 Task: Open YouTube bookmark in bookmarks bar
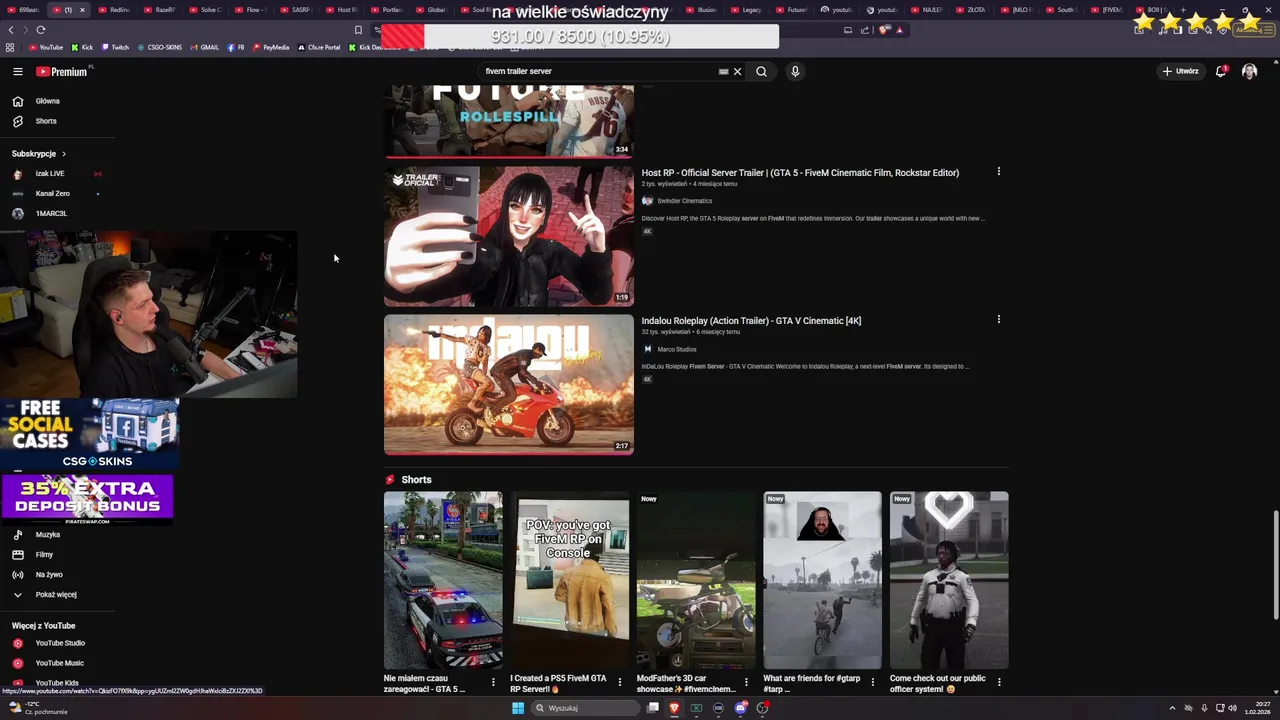pos(45,47)
